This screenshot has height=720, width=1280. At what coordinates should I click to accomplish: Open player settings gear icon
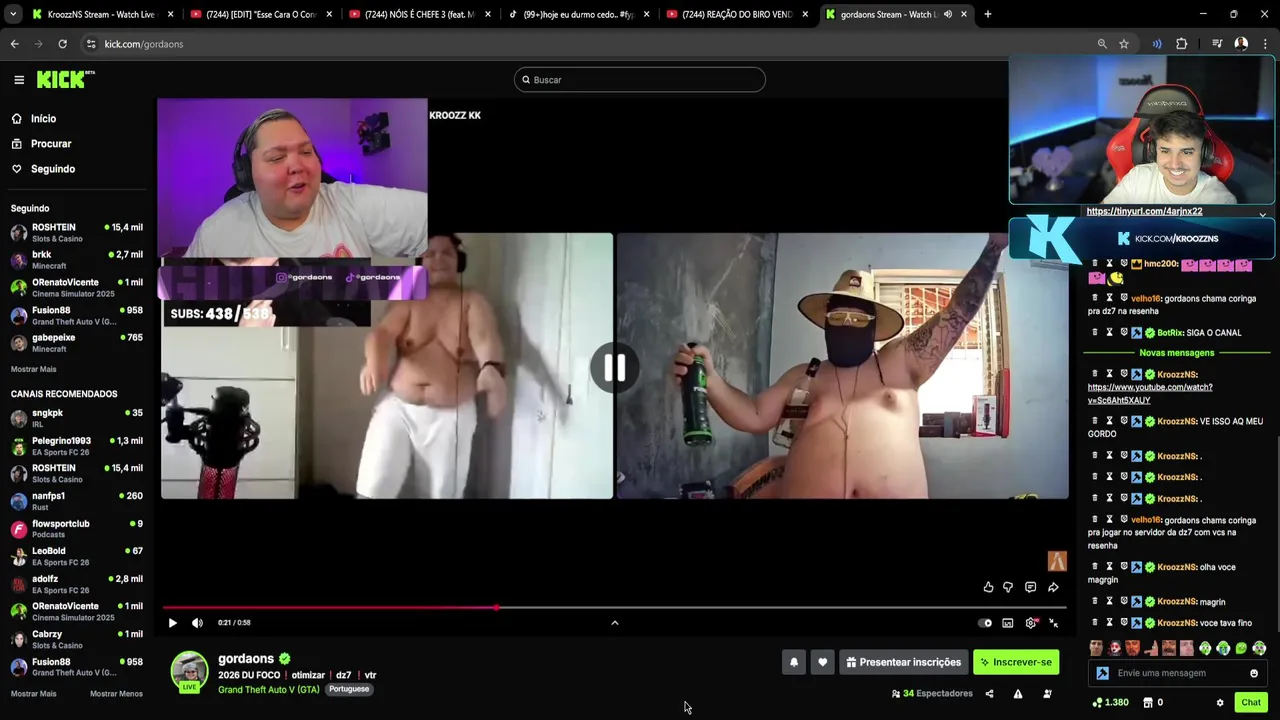(1031, 623)
